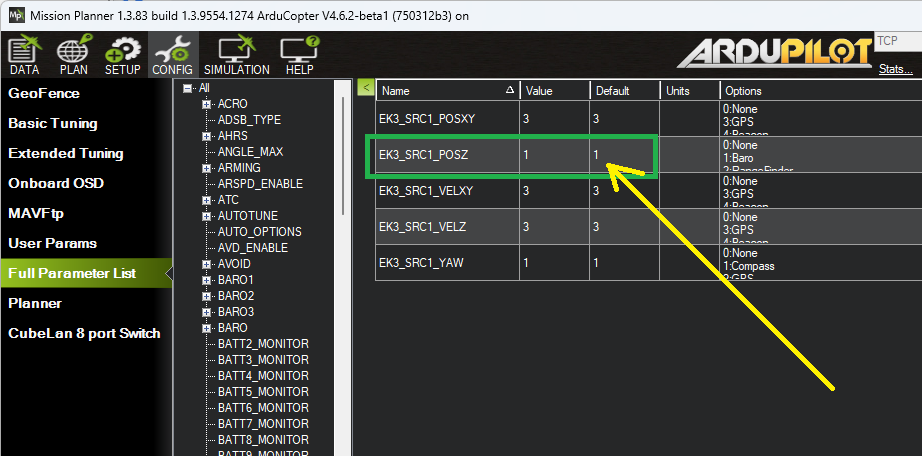
Task: Select Full Parameter List in sidebar
Action: tap(72, 273)
